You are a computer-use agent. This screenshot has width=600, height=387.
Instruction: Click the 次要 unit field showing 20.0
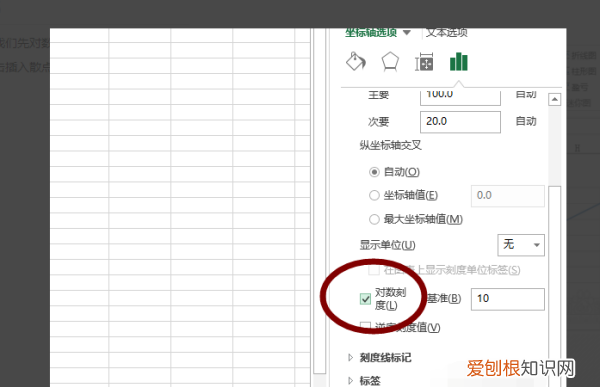pyautogui.click(x=460, y=122)
